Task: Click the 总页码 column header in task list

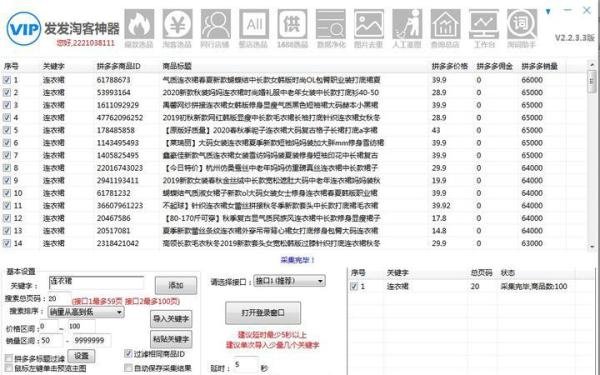Action: [x=481, y=273]
